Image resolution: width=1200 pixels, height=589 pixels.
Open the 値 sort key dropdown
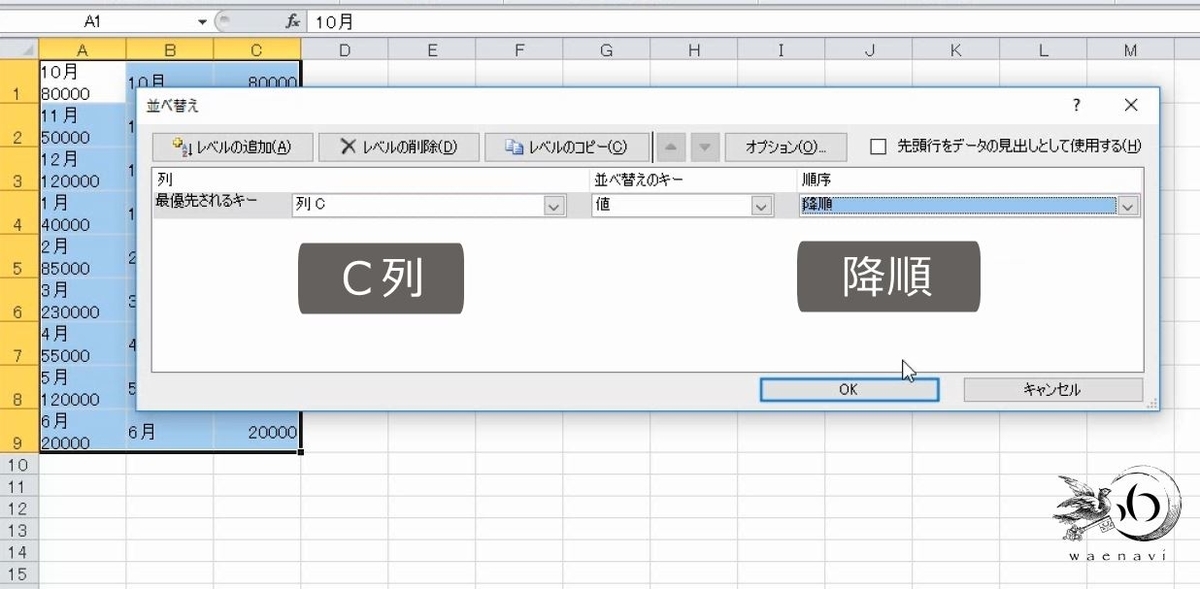coord(763,205)
